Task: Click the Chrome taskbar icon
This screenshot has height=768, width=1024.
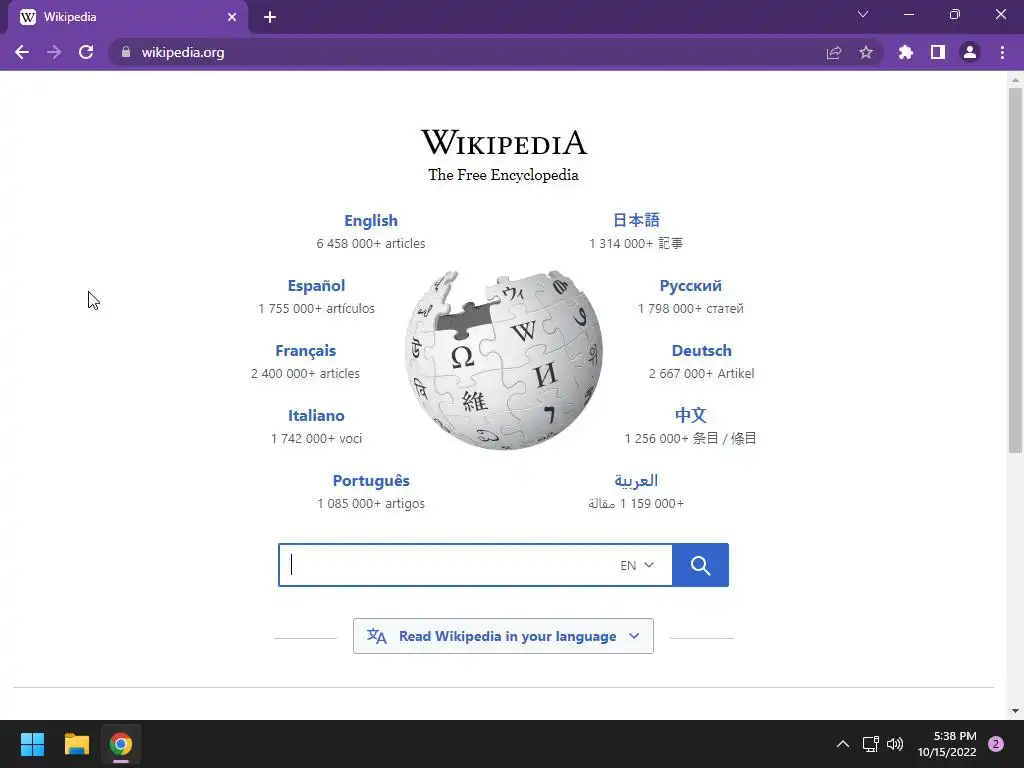Action: coord(121,744)
